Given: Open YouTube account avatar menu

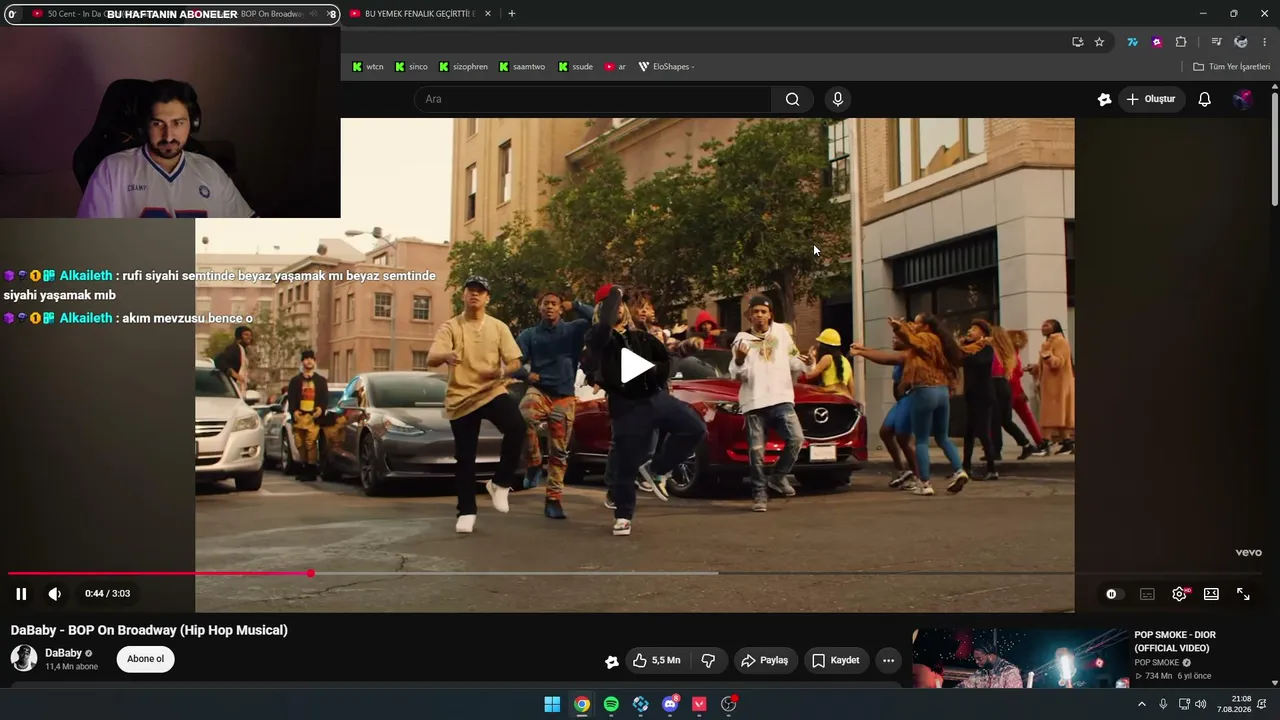Looking at the screenshot, I should tap(1242, 99).
